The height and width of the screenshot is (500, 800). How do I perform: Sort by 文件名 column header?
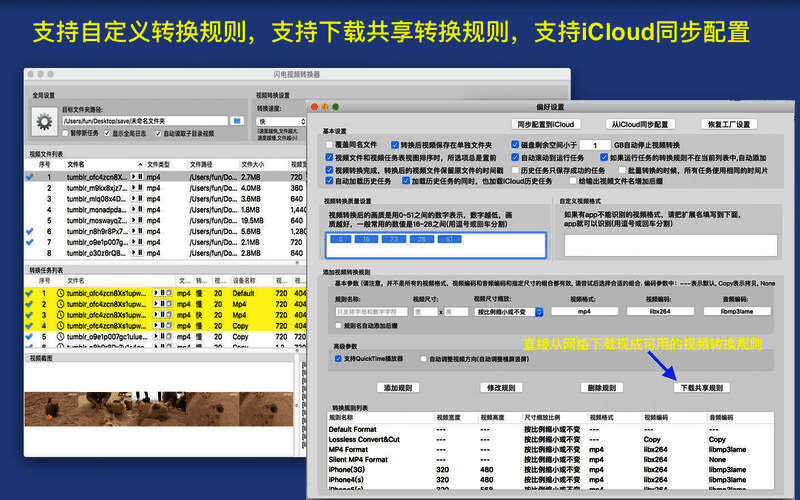(76, 164)
